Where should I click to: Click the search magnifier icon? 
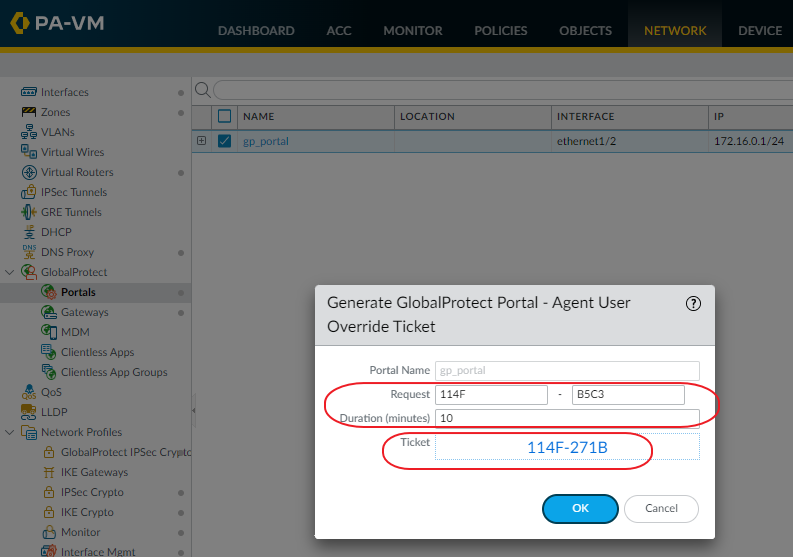pos(202,90)
